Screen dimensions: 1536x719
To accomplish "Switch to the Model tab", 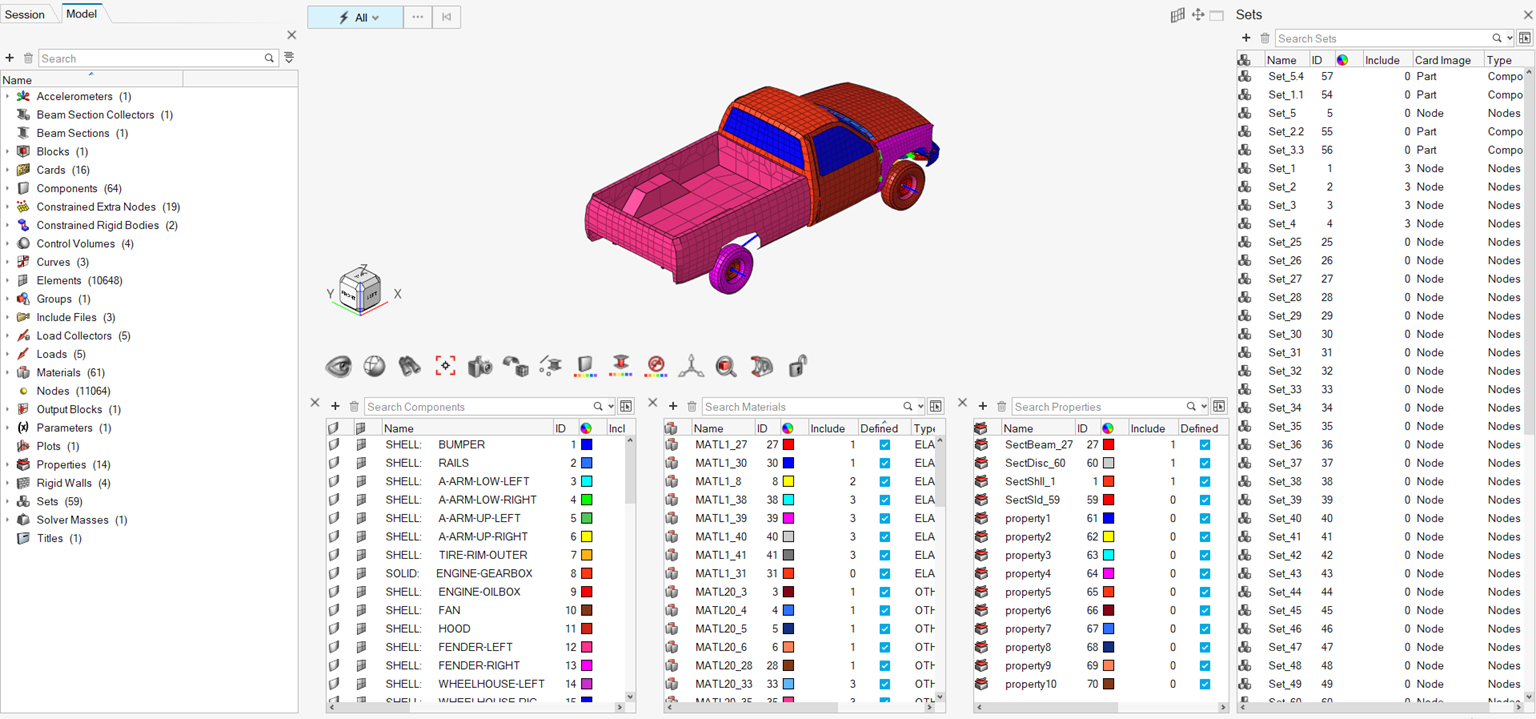I will coord(82,14).
